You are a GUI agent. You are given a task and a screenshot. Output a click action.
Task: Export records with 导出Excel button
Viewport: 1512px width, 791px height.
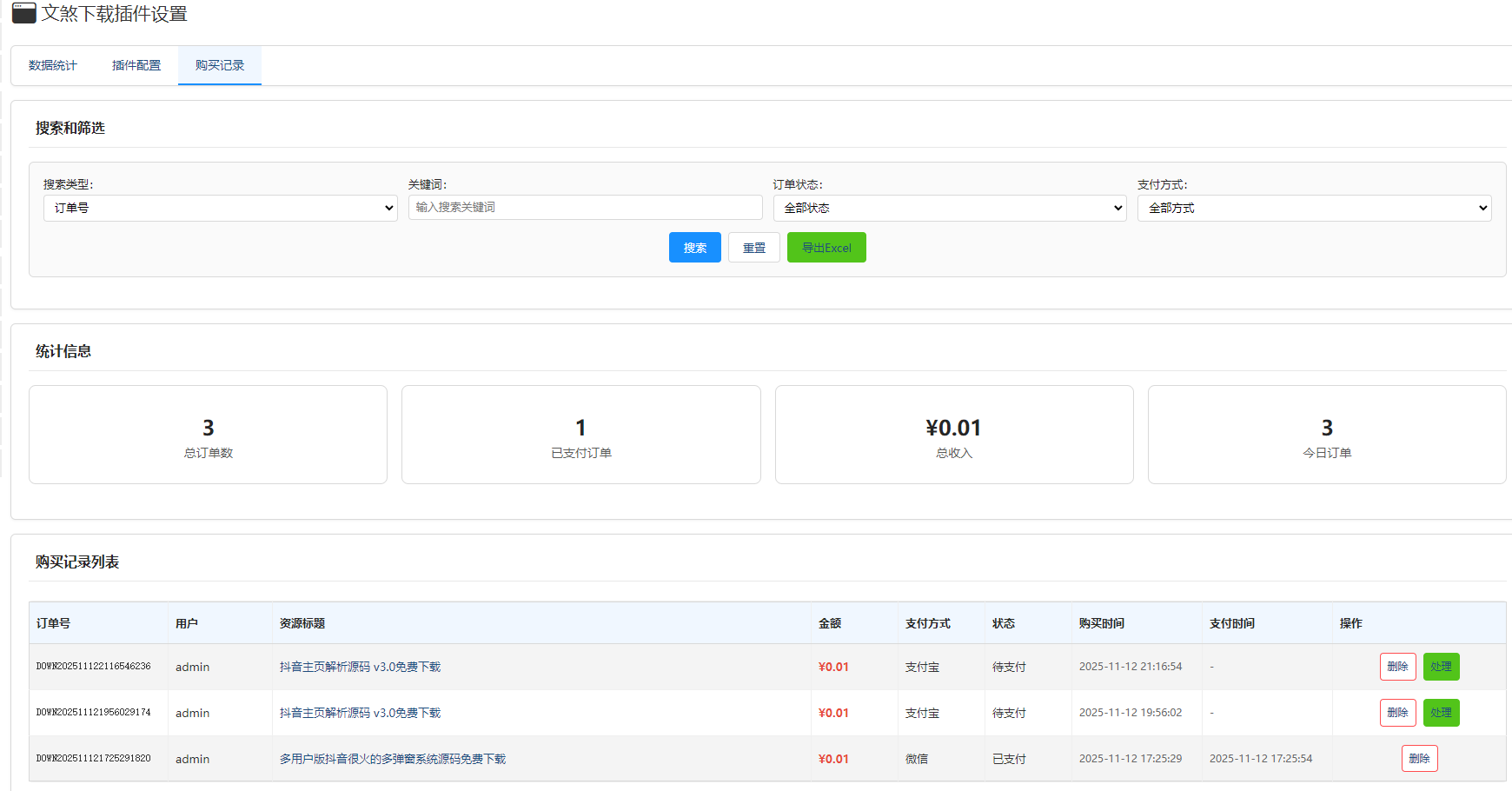point(826,248)
